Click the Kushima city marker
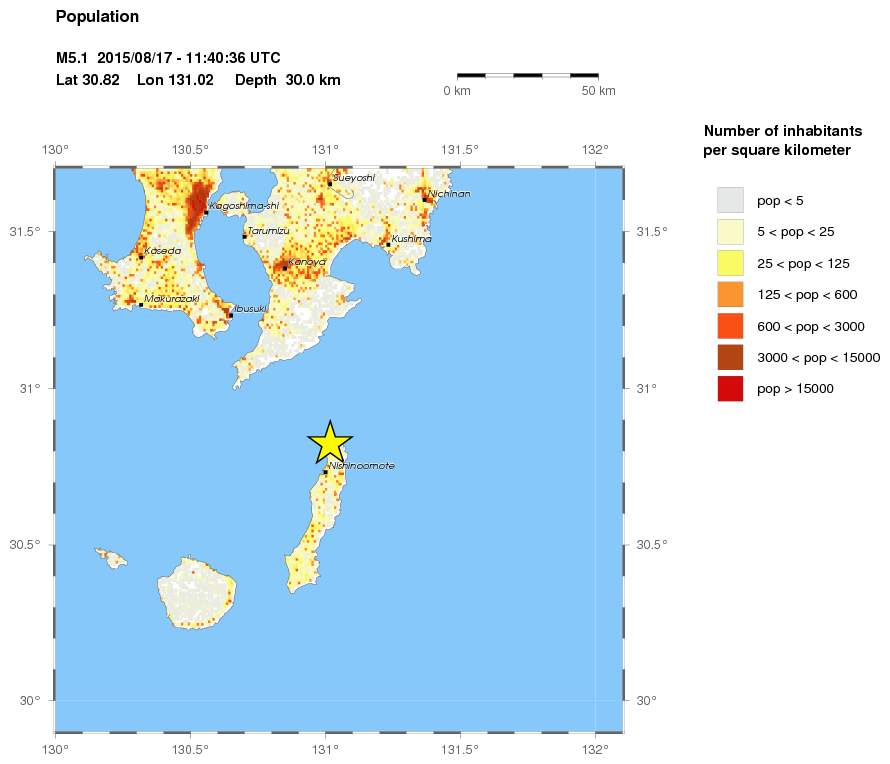 [x=388, y=244]
